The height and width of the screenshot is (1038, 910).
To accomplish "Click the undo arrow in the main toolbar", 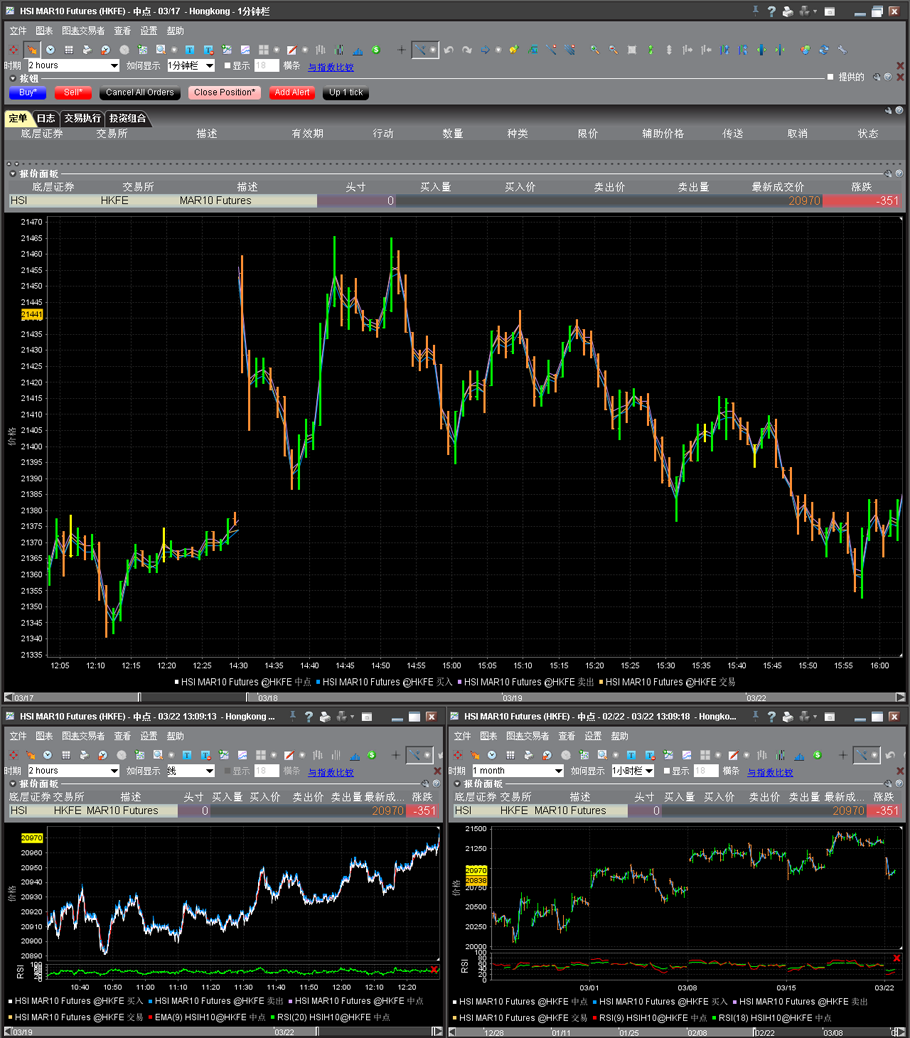I will (x=449, y=50).
